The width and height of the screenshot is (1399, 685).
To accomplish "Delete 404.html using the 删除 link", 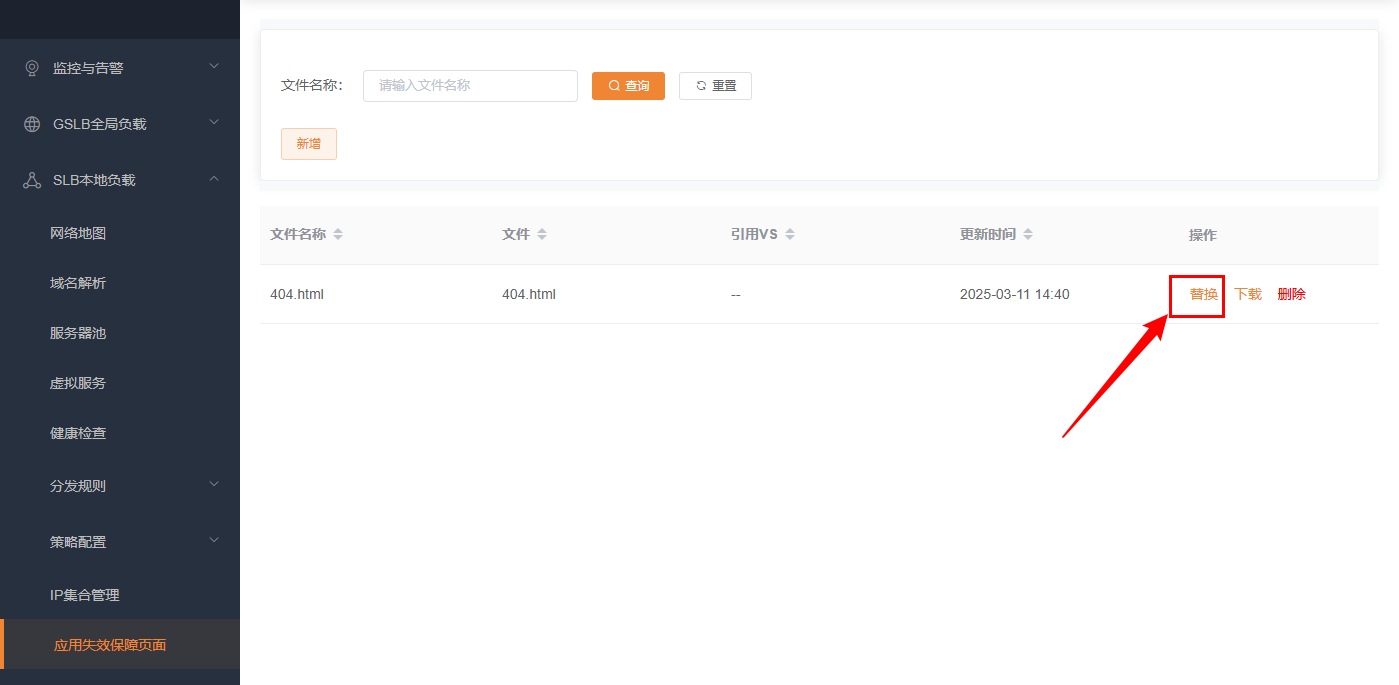I will point(1291,294).
